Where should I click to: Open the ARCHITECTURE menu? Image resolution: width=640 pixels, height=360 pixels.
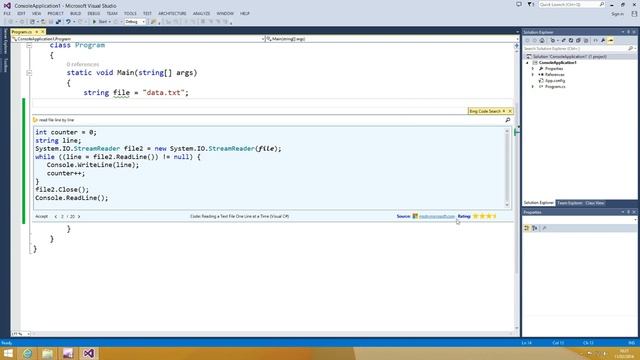[x=172, y=13]
